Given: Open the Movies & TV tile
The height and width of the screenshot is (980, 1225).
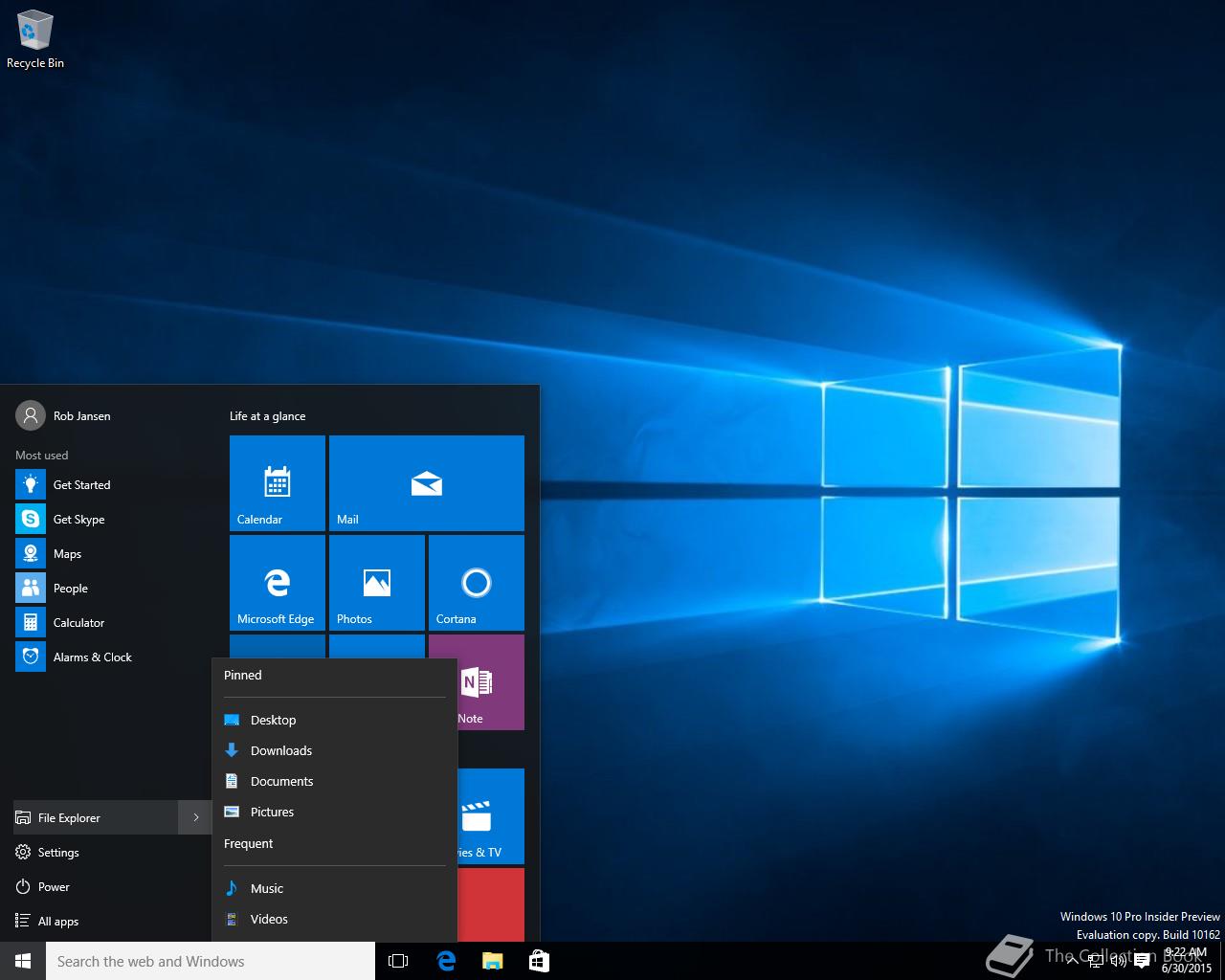Looking at the screenshot, I should pos(490,816).
